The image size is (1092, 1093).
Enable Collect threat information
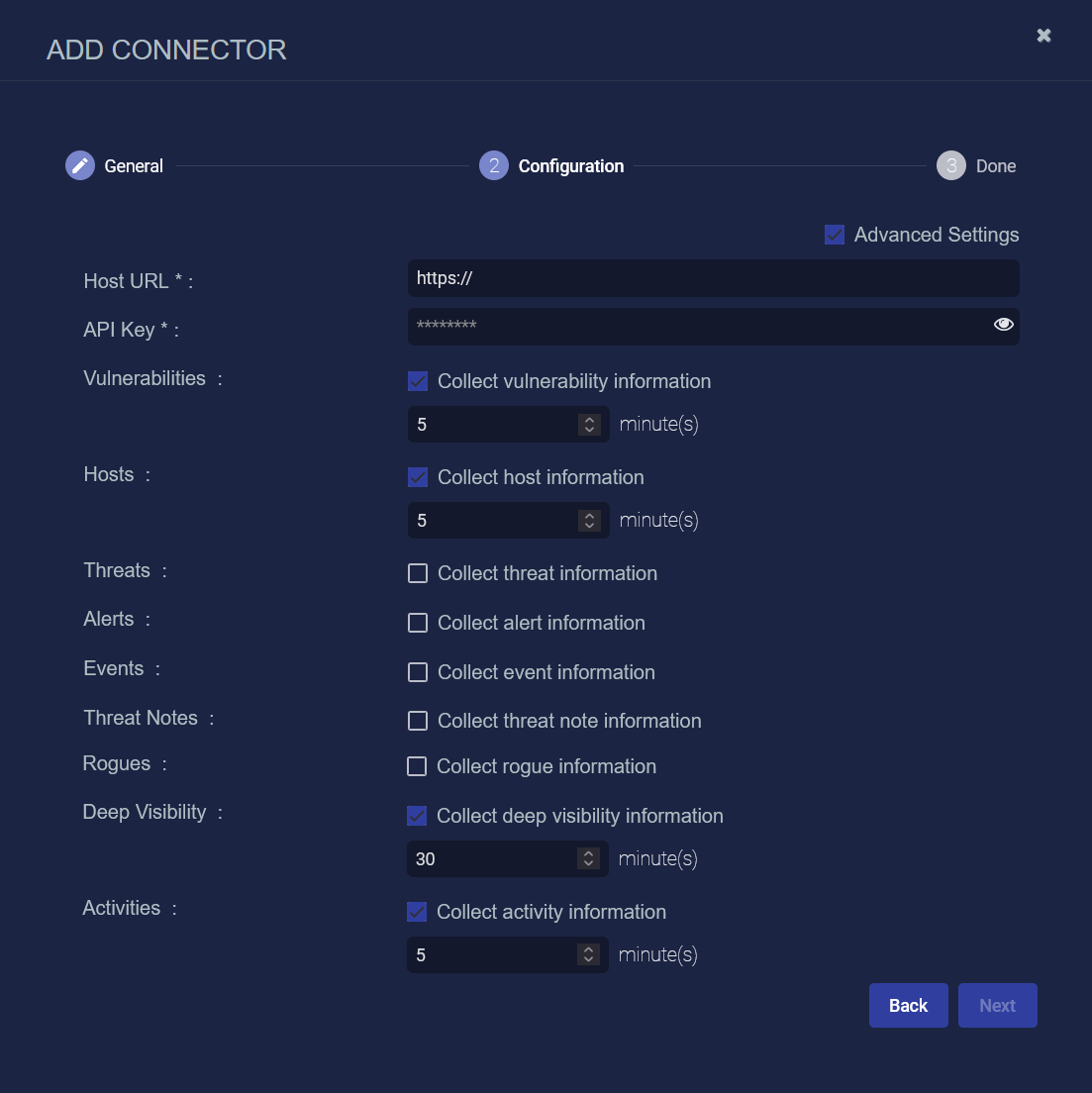click(418, 573)
